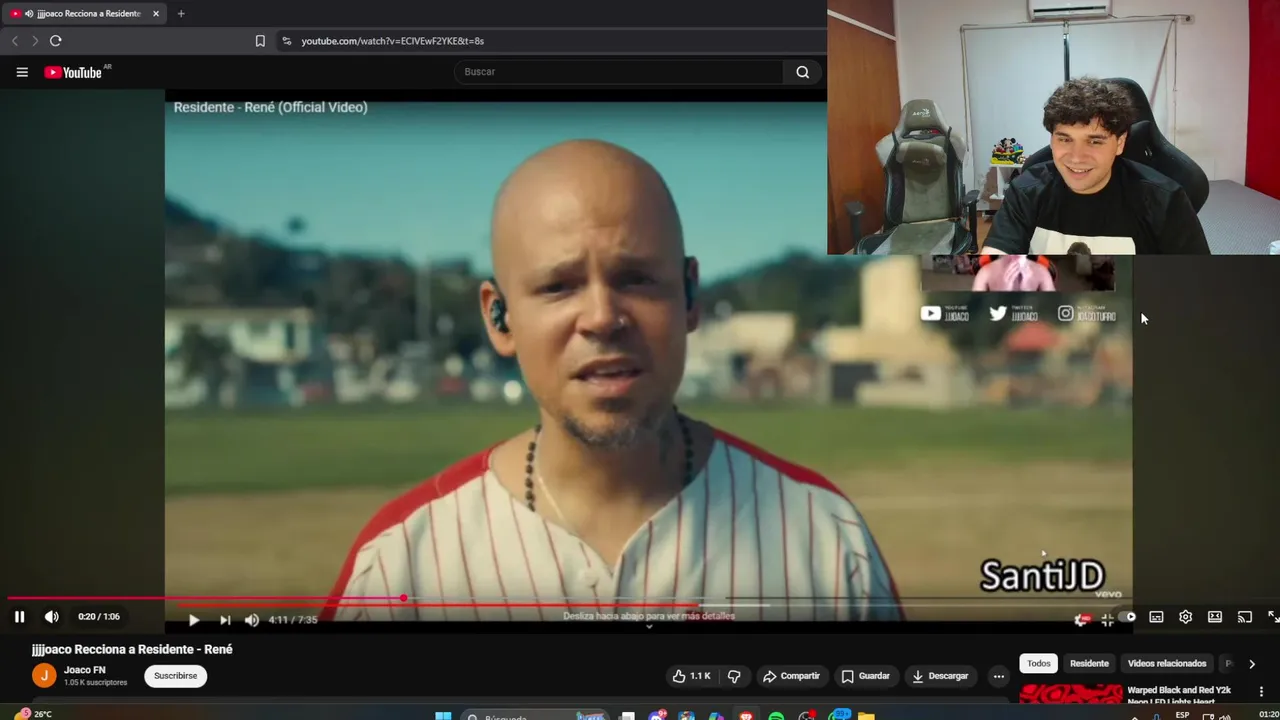Open the Warped Black and Red Y2k thumbnail

coord(1071,695)
